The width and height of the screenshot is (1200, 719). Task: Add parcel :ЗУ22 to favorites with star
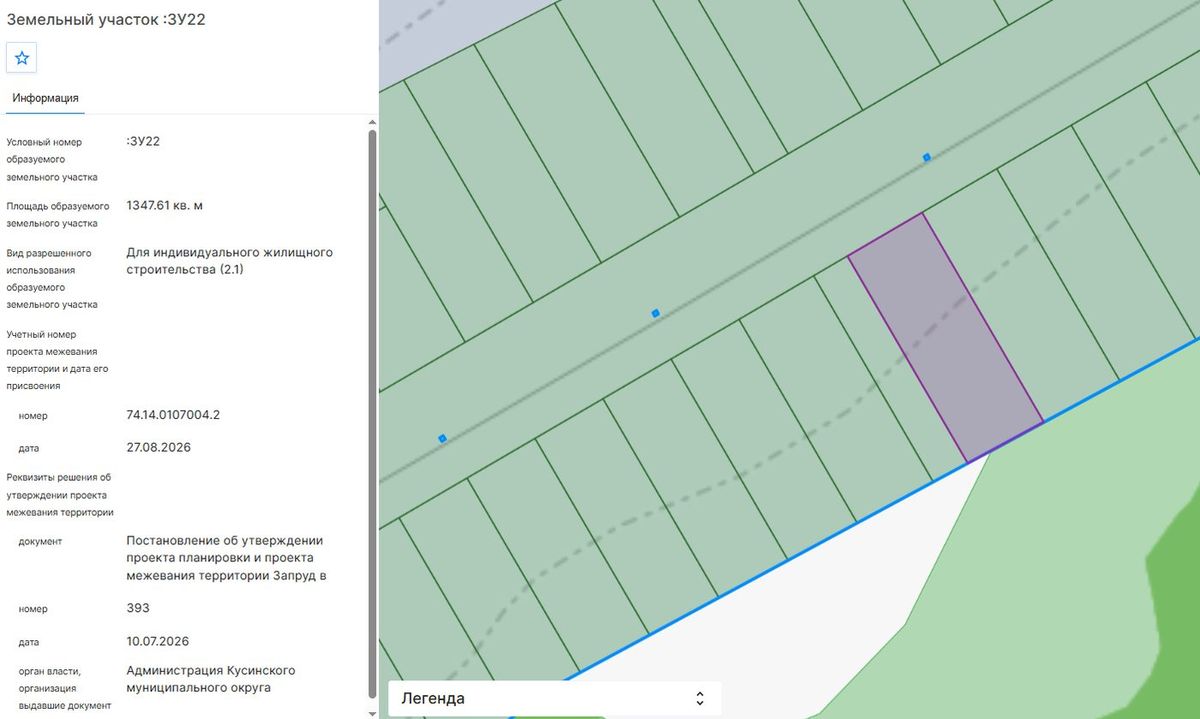(x=22, y=58)
